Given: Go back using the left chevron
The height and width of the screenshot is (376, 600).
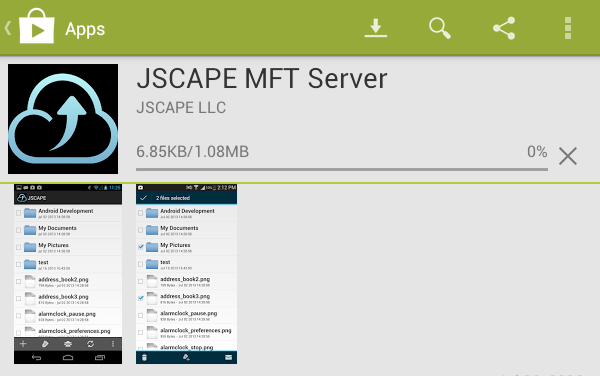Looking at the screenshot, I should (8, 28).
